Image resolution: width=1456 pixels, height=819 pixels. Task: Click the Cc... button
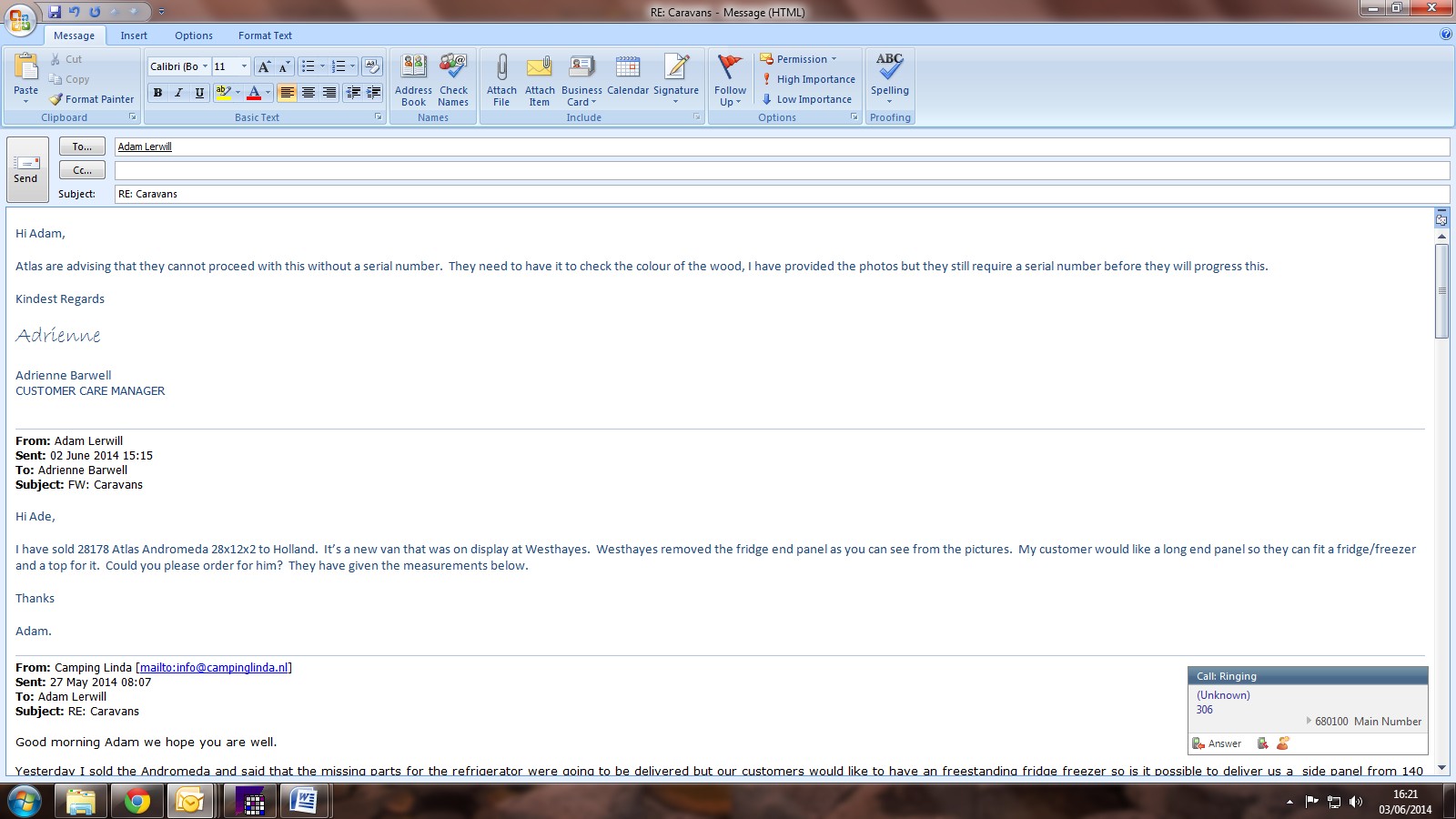pyautogui.click(x=82, y=170)
